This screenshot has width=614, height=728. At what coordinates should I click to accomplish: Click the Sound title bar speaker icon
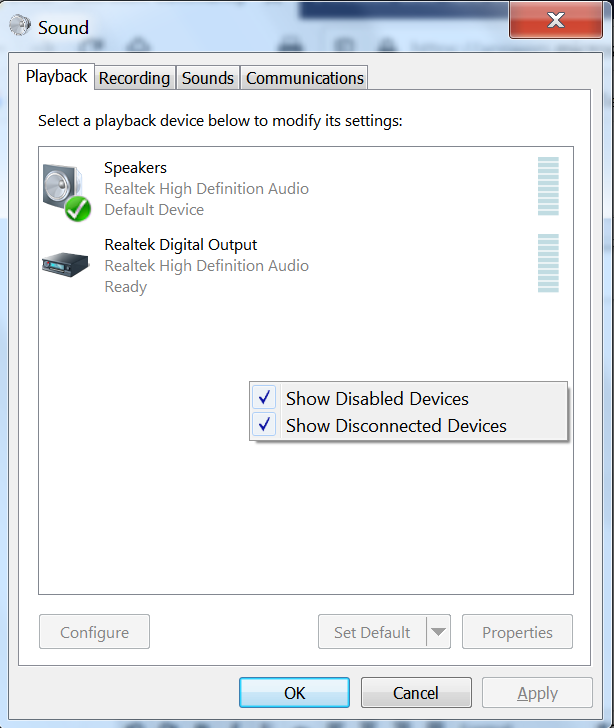coord(20,26)
